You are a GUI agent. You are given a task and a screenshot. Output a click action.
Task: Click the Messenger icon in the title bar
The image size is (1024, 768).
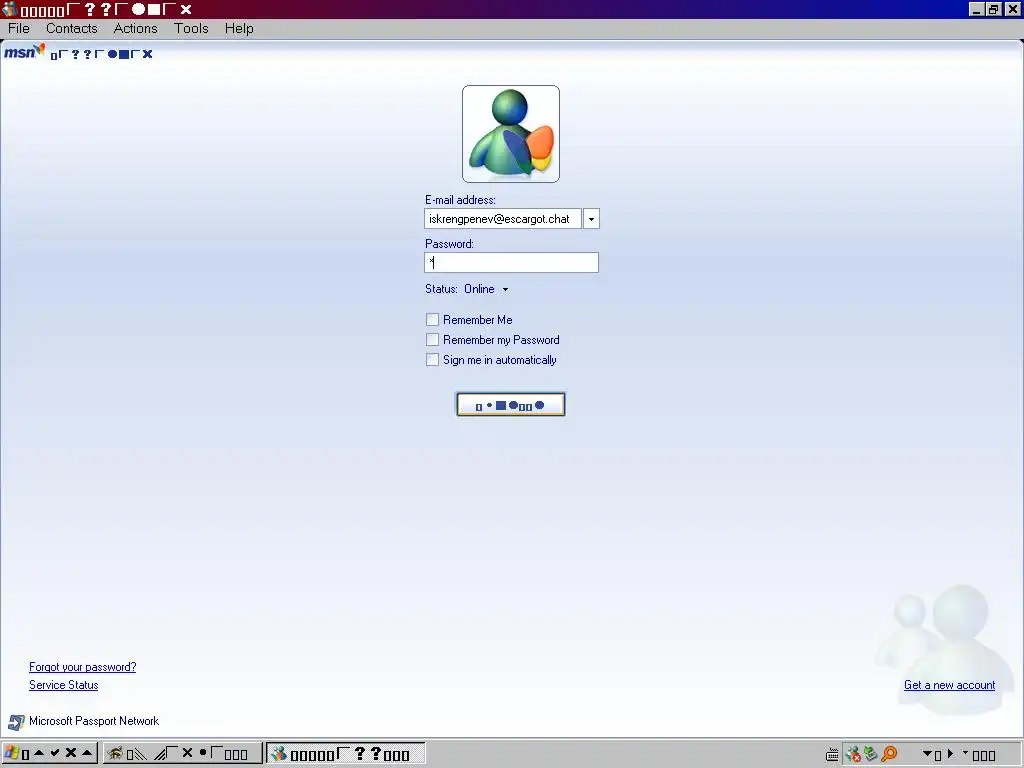click(9, 8)
